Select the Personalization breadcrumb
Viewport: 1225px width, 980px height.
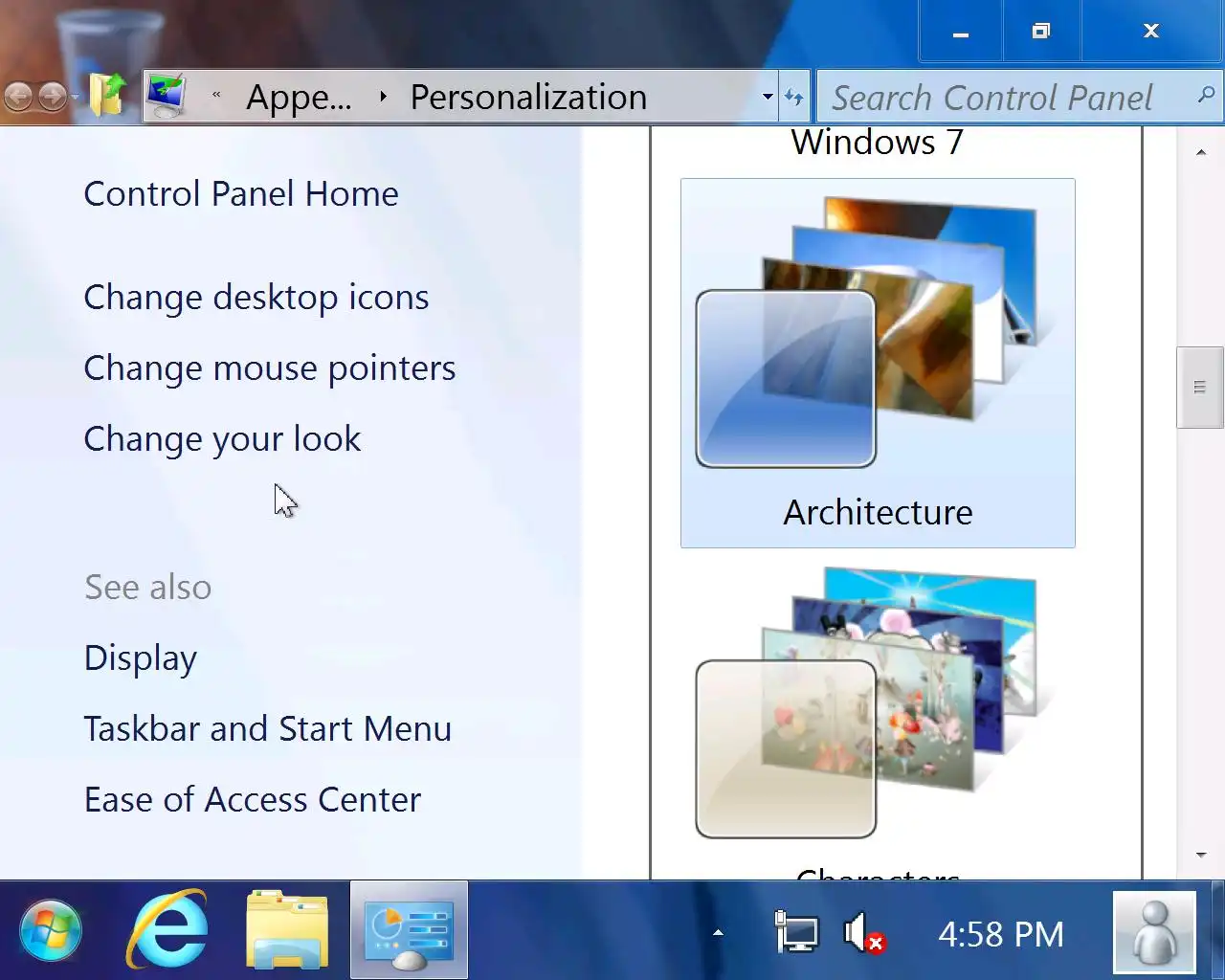(x=528, y=97)
